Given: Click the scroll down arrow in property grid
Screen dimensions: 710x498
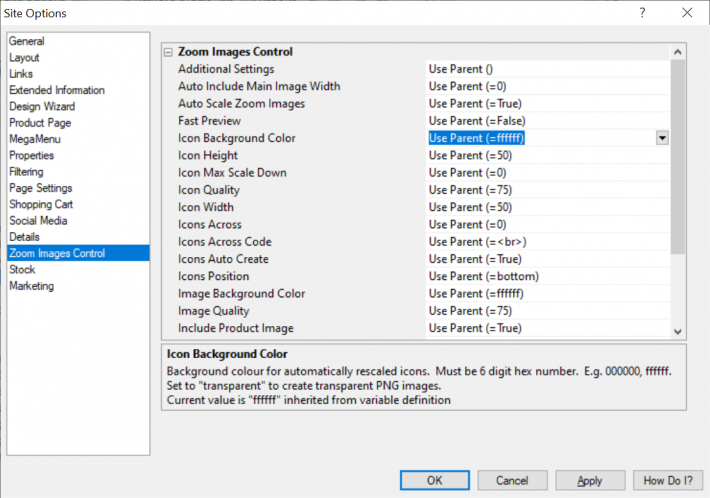Looking at the screenshot, I should point(678,331).
